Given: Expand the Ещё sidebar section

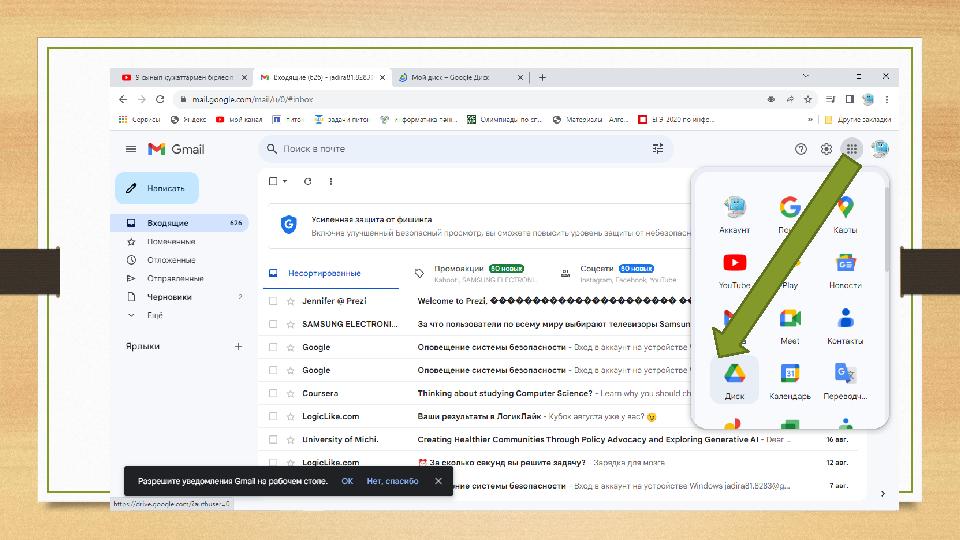Looking at the screenshot, I should [x=155, y=315].
